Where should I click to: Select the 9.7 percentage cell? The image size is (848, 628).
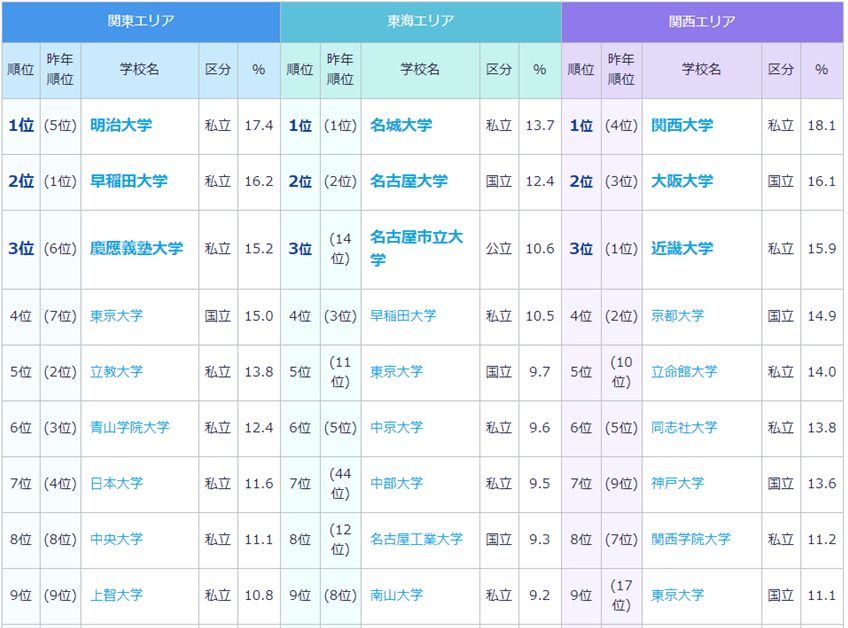540,372
